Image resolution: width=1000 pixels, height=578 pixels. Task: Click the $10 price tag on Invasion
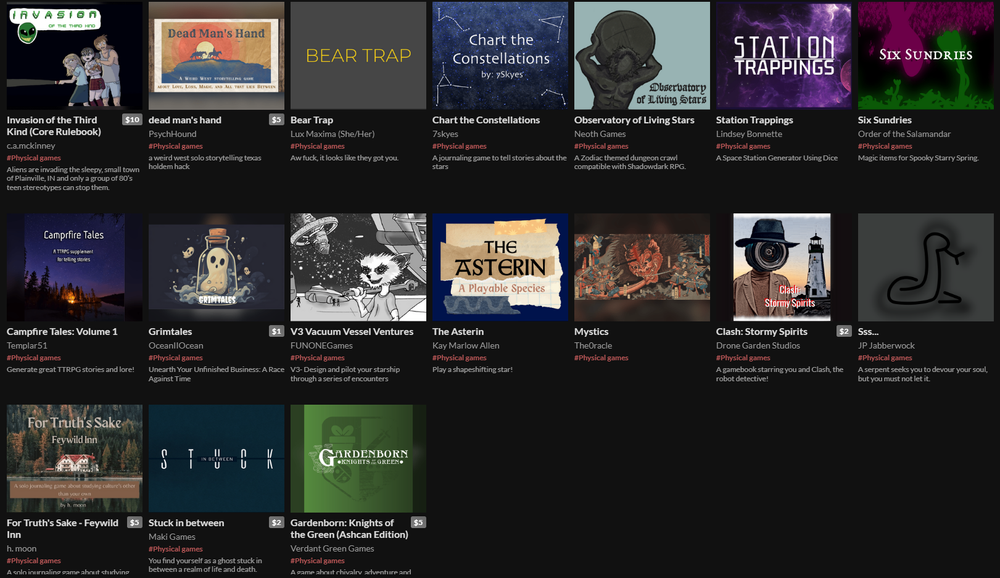click(132, 119)
